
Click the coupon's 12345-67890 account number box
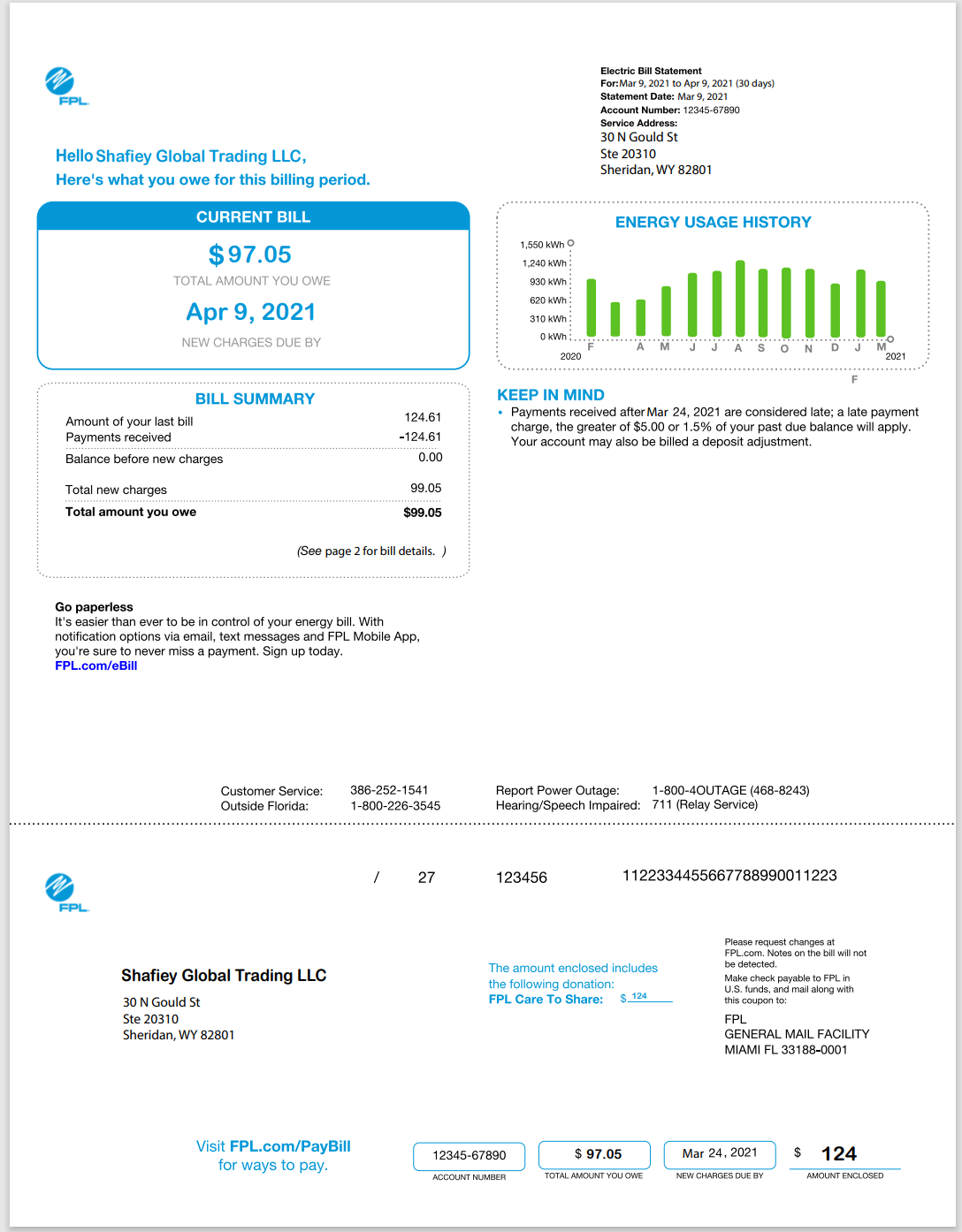(470, 1155)
